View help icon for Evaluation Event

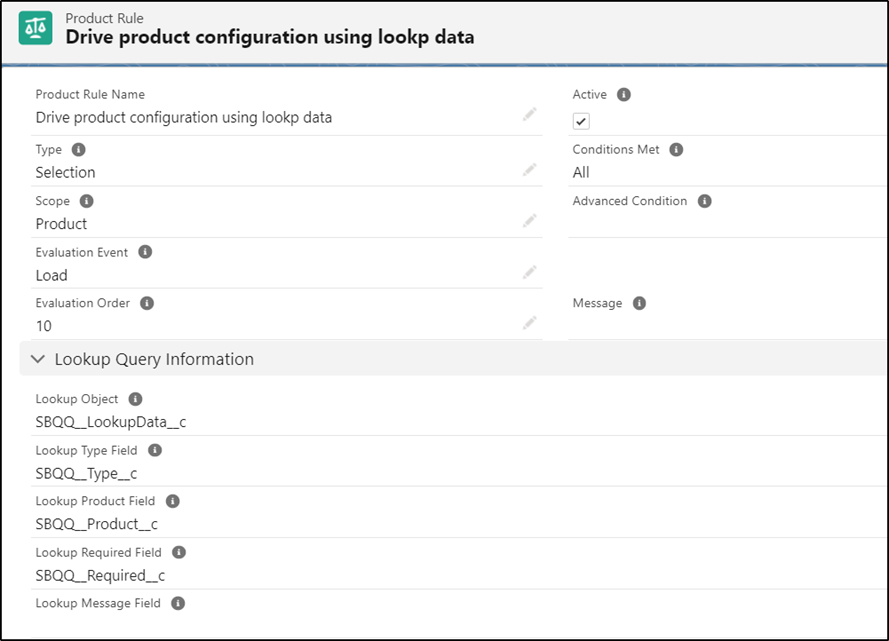[x=146, y=251]
